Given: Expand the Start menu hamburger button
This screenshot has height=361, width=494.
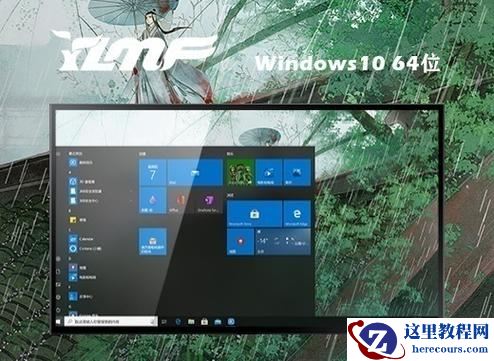Looking at the screenshot, I should click(58, 154).
